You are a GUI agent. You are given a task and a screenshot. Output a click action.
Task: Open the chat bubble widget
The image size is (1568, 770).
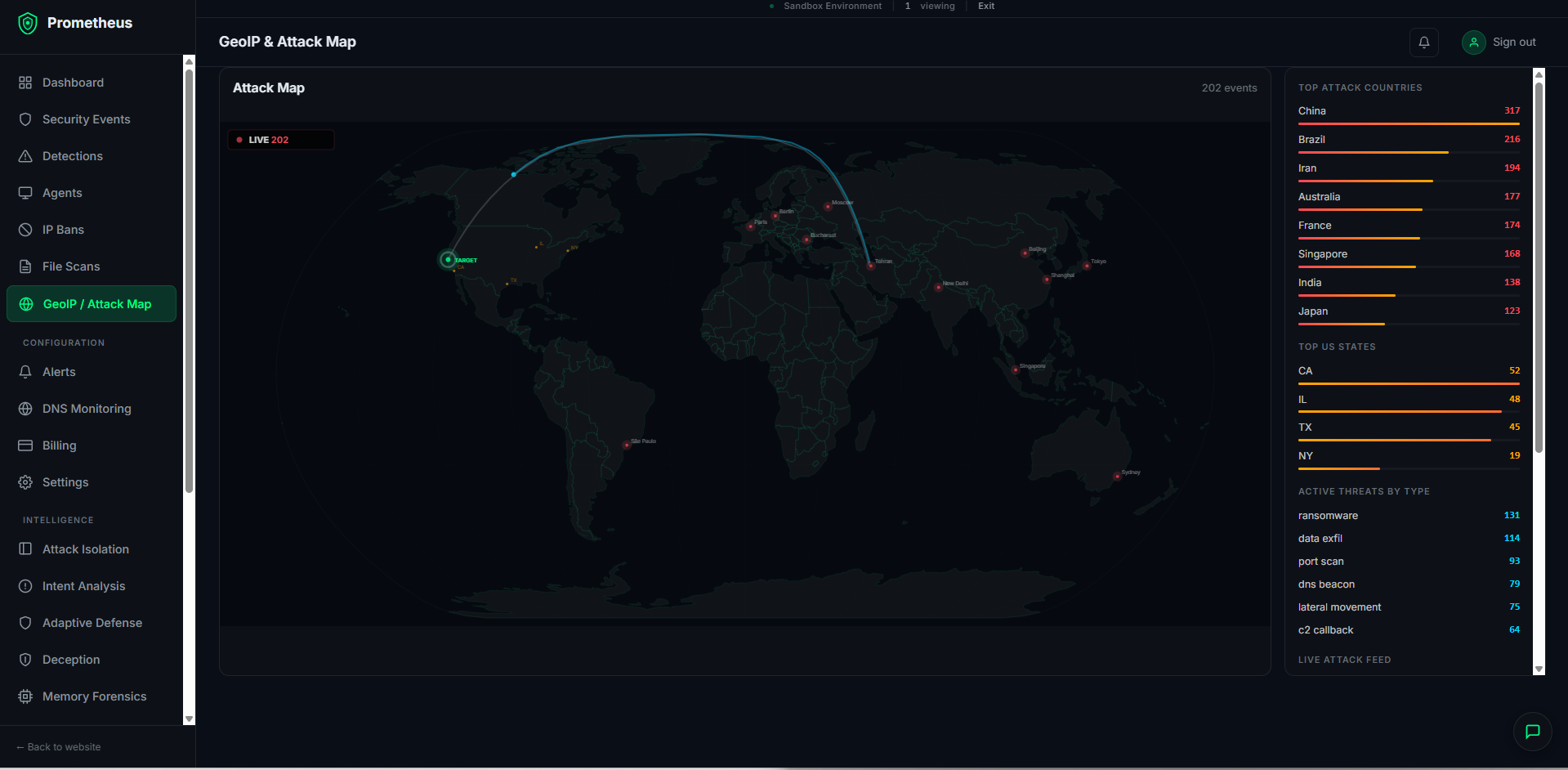(1533, 732)
